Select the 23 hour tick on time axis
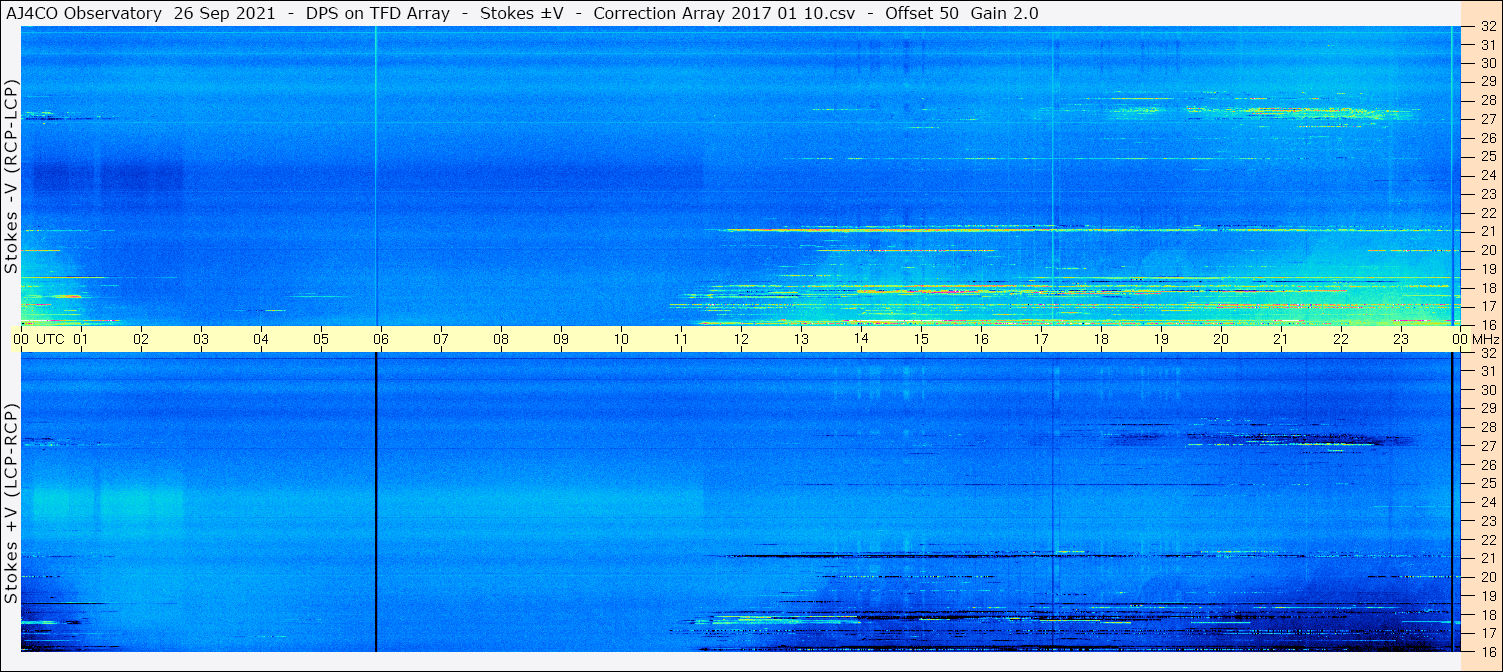This screenshot has width=1503, height=672. pos(1401,339)
